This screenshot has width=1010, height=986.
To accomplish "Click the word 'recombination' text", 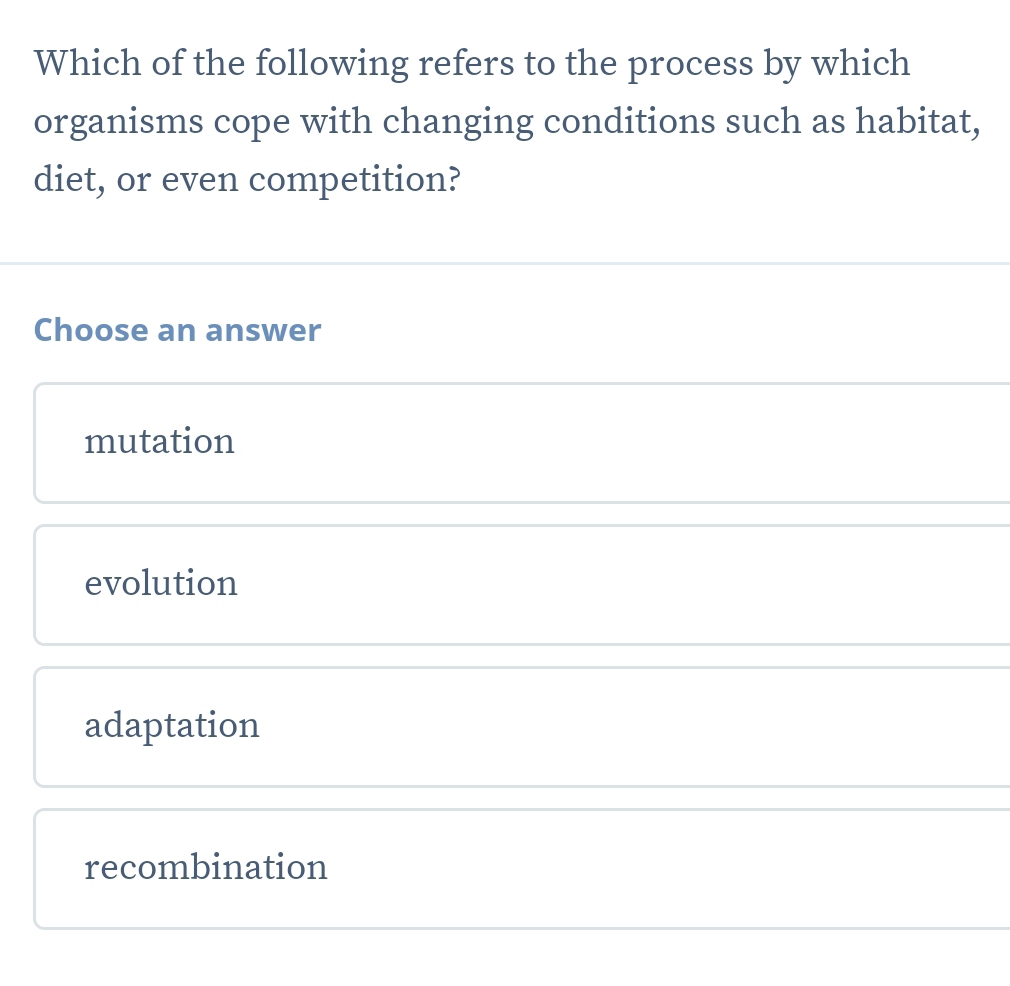I will 206,867.
